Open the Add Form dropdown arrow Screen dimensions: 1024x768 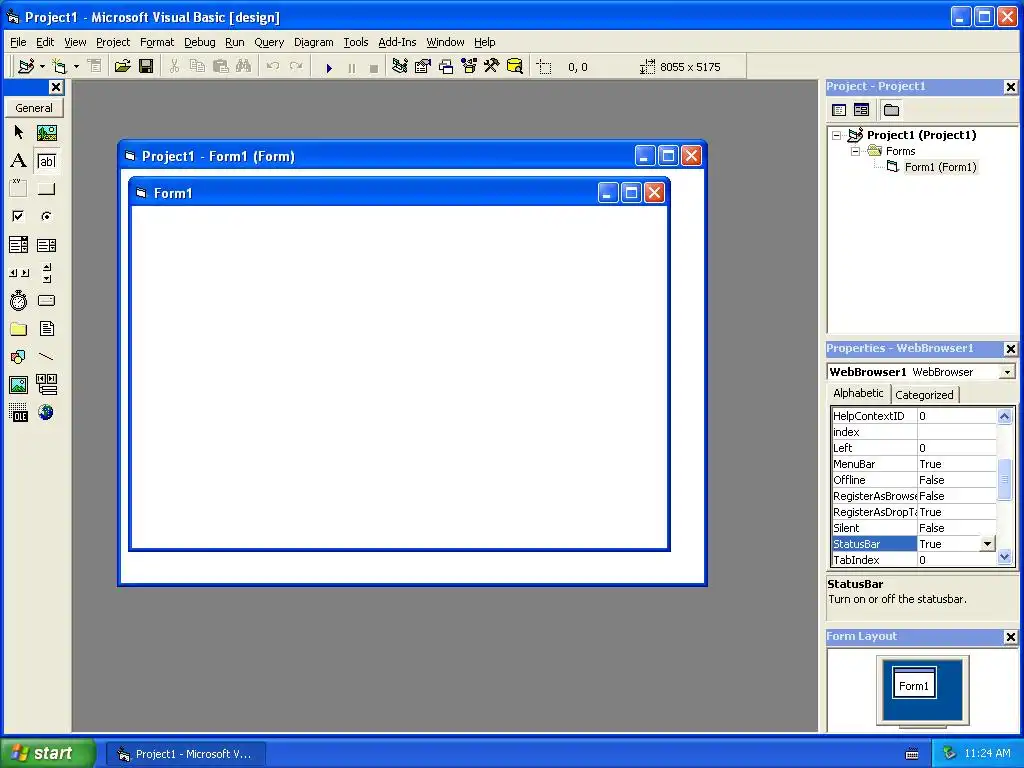tap(76, 67)
